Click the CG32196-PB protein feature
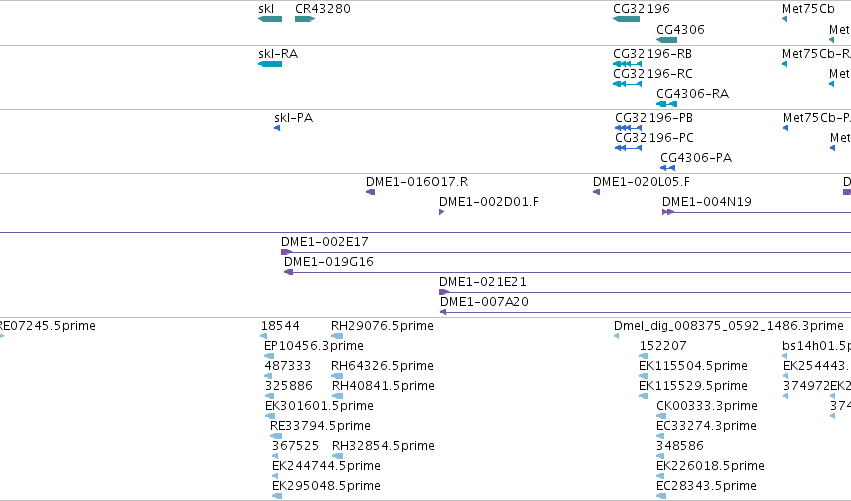This screenshot has width=851, height=501. click(628, 128)
